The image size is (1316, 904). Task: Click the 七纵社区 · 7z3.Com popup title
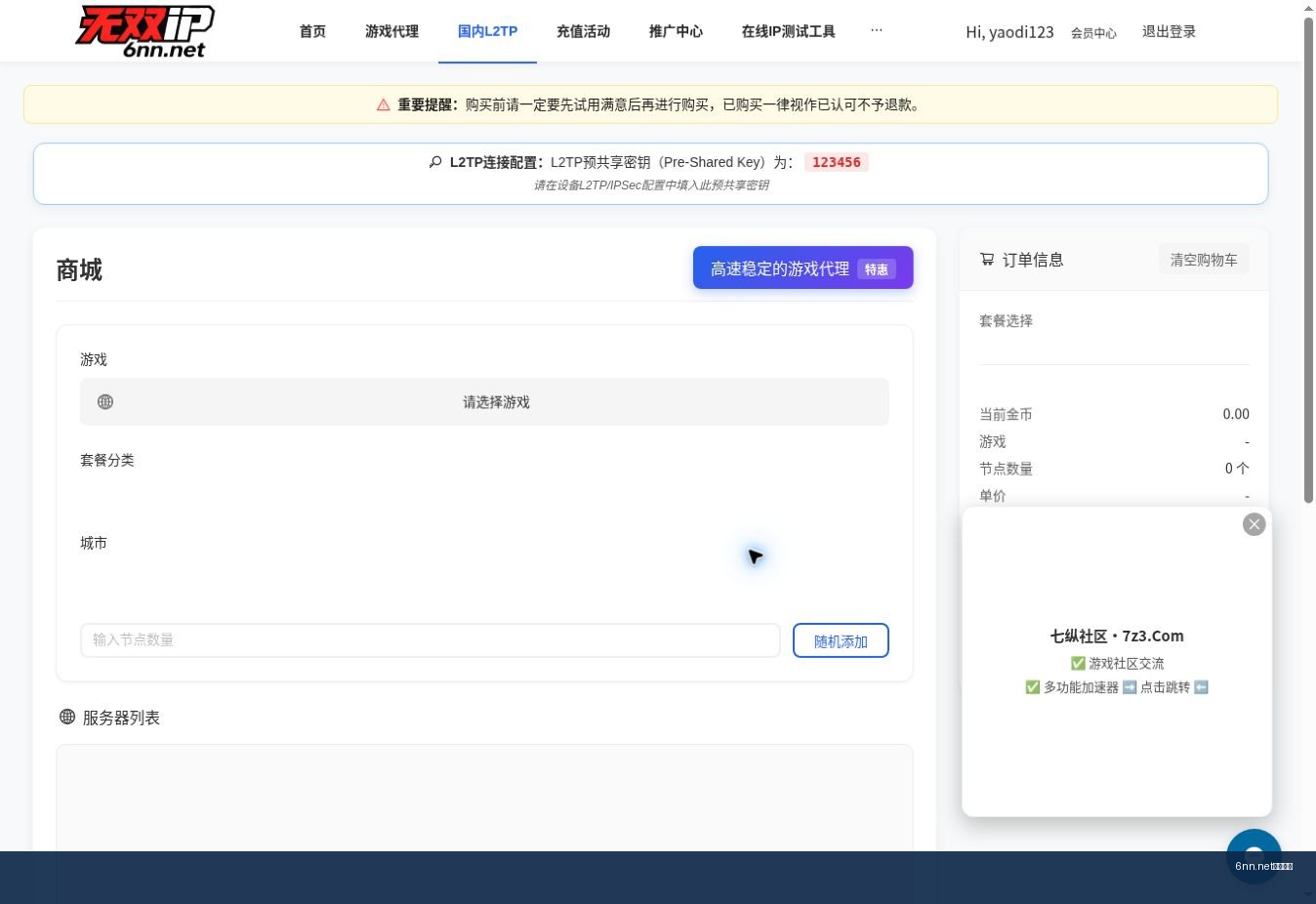[1117, 636]
